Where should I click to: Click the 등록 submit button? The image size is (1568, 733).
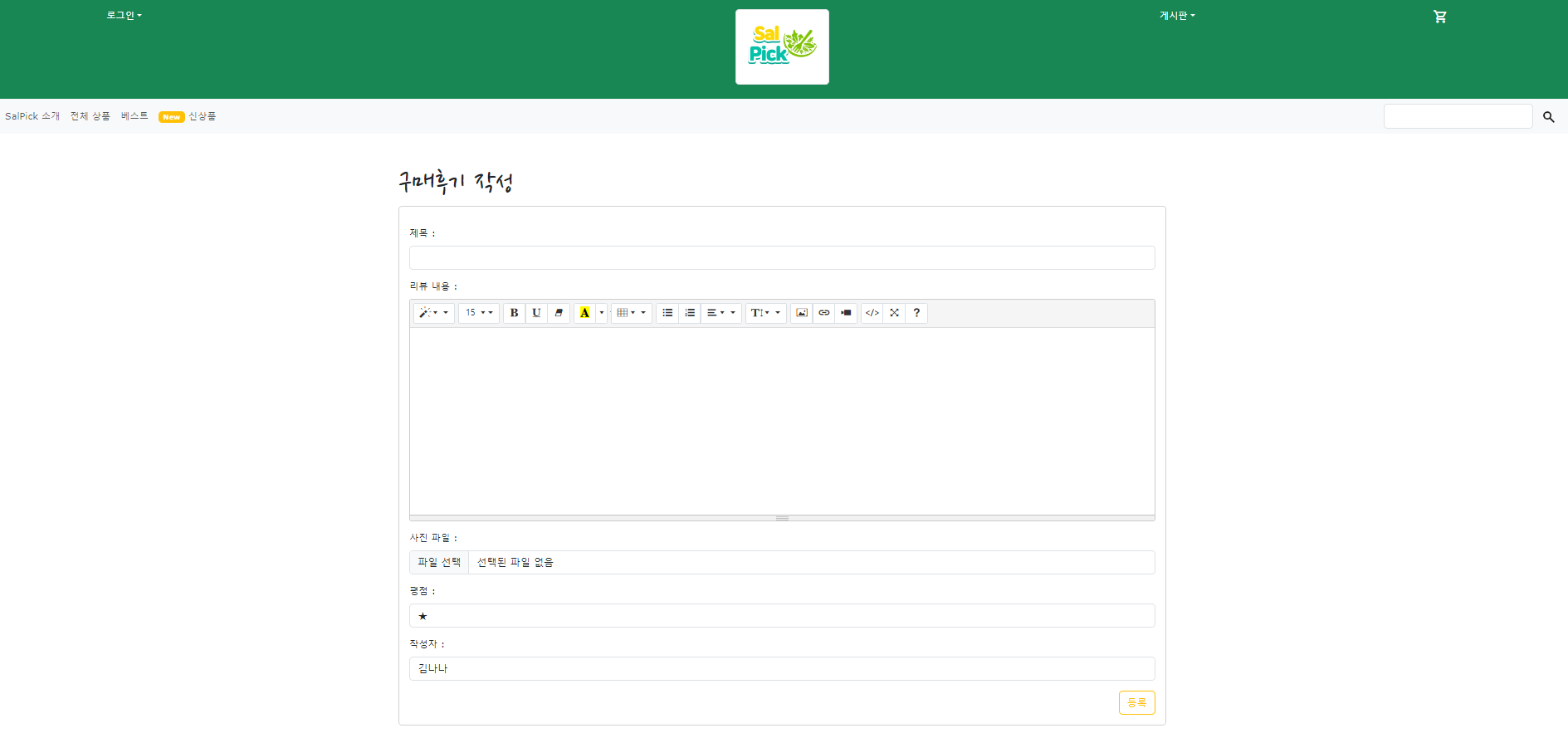point(1136,702)
